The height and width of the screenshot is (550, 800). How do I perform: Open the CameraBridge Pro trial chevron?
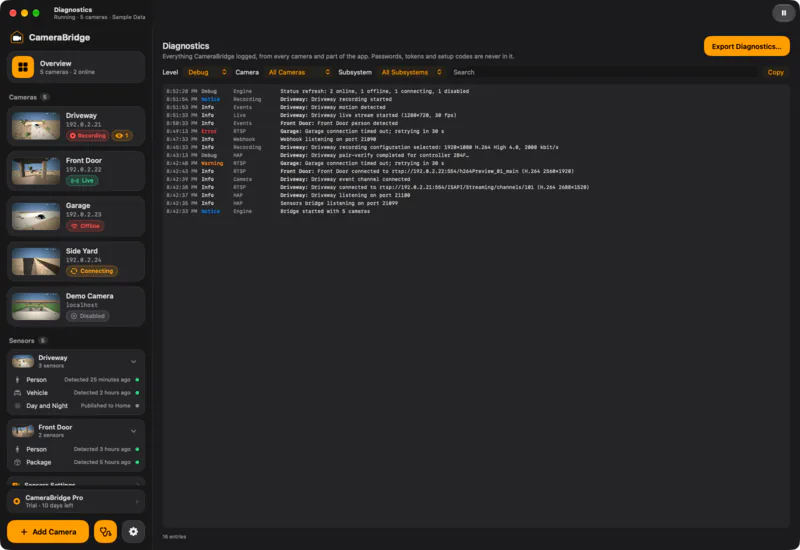tap(137, 502)
